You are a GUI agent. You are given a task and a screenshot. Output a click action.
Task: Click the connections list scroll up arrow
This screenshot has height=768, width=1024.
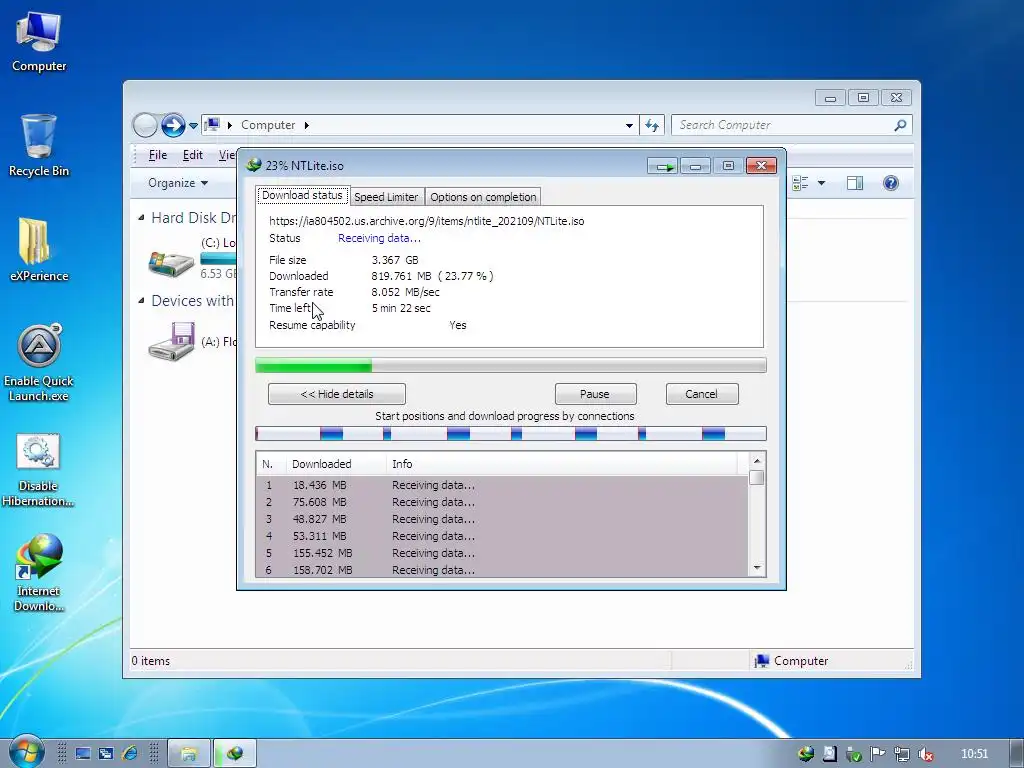[757, 461]
